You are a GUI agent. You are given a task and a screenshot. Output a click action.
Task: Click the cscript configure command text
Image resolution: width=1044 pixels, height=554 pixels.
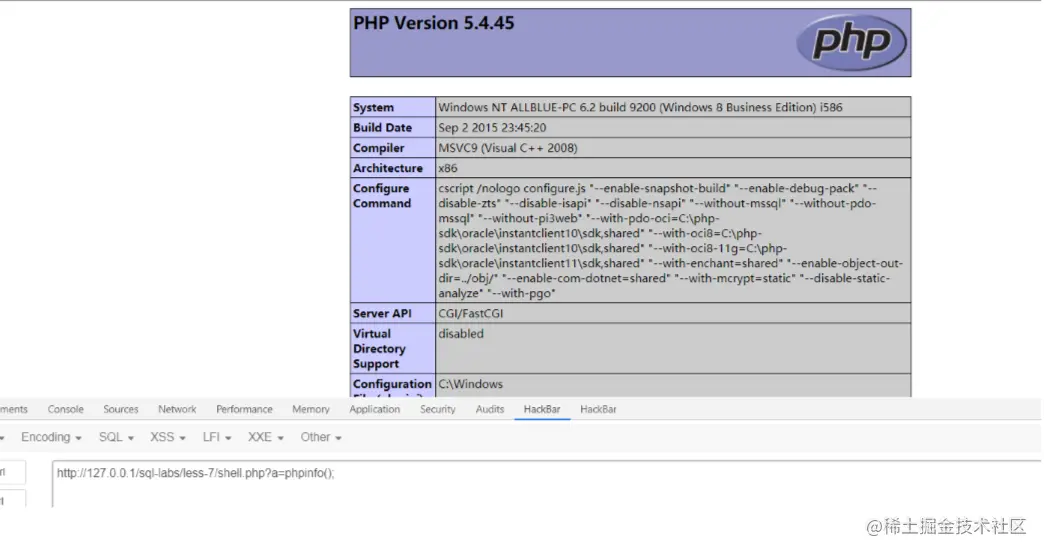point(670,240)
